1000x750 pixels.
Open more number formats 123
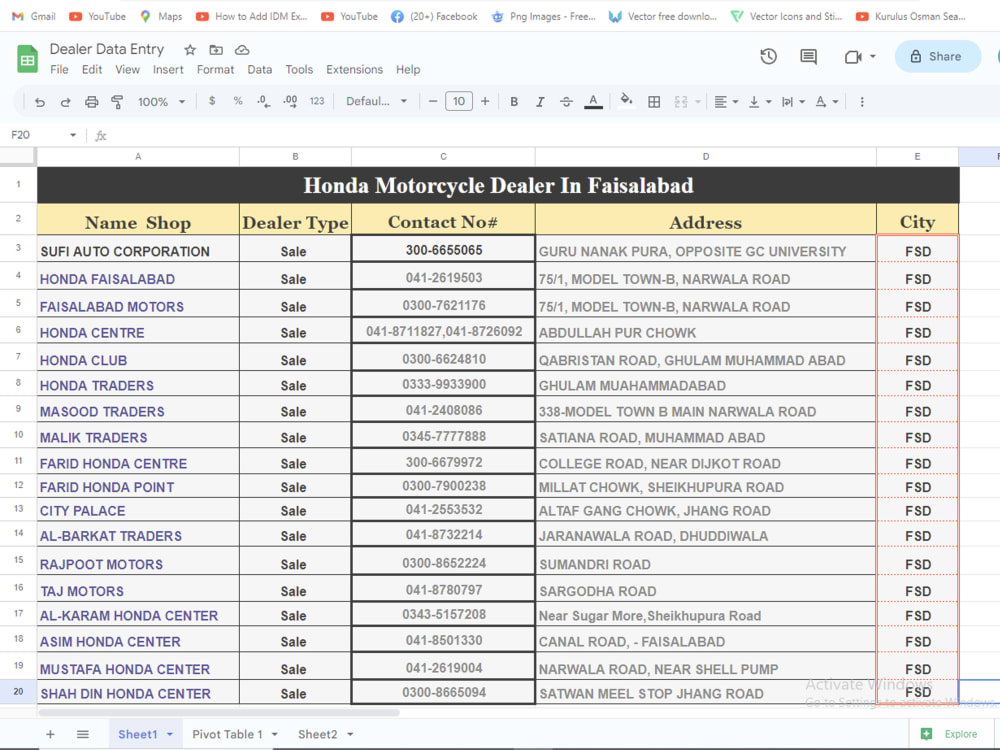(317, 101)
